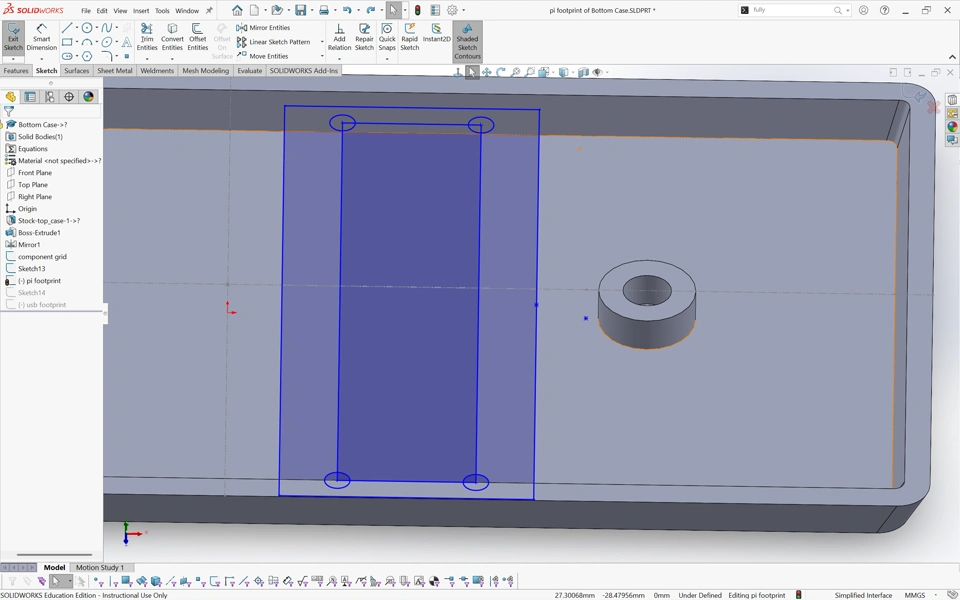Select the Offset Entities tool
The width and height of the screenshot is (960, 600).
click(x=198, y=38)
